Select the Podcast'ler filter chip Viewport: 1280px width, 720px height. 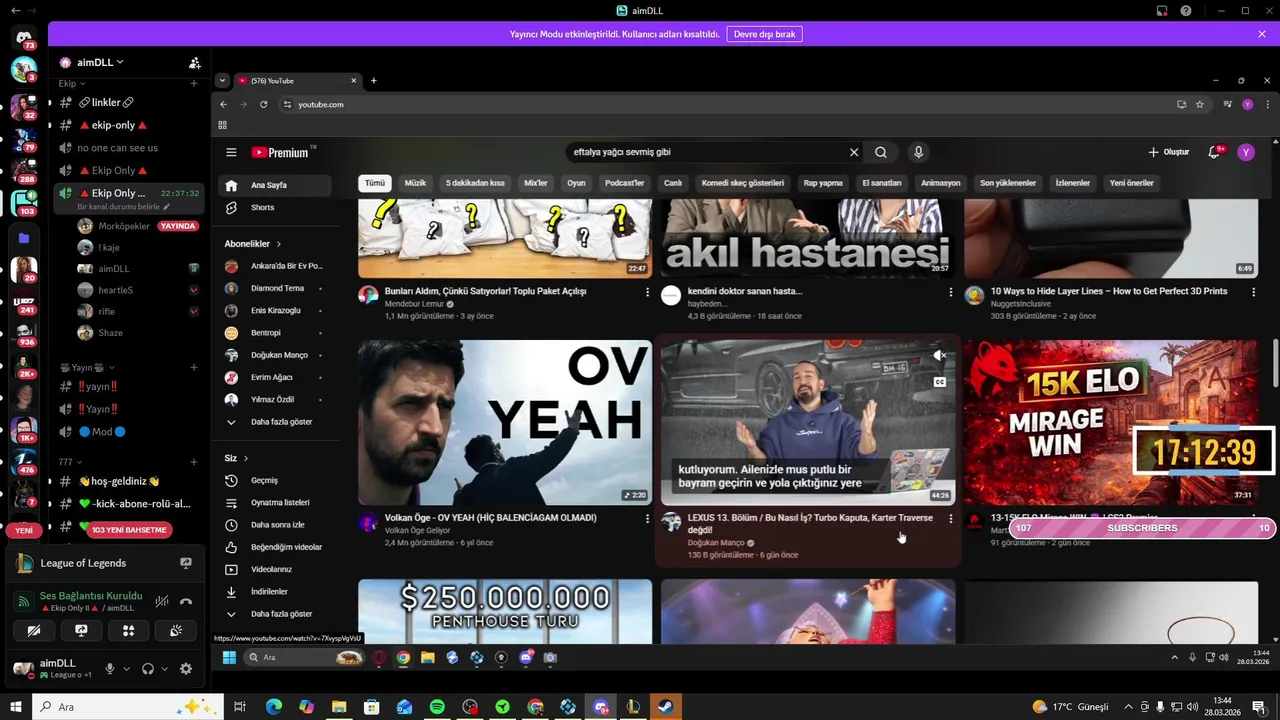(x=625, y=183)
